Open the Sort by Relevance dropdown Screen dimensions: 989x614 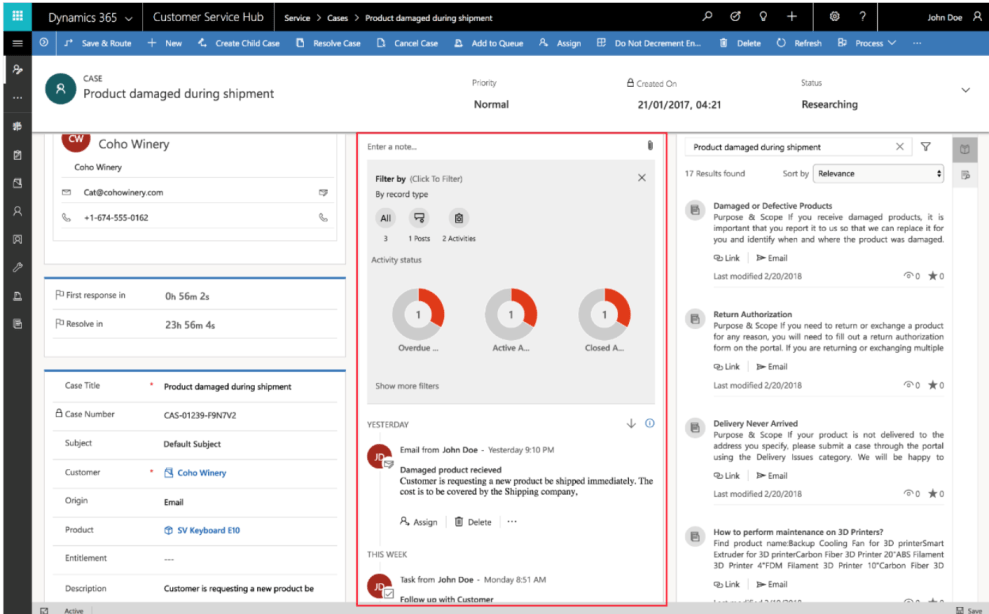878,174
